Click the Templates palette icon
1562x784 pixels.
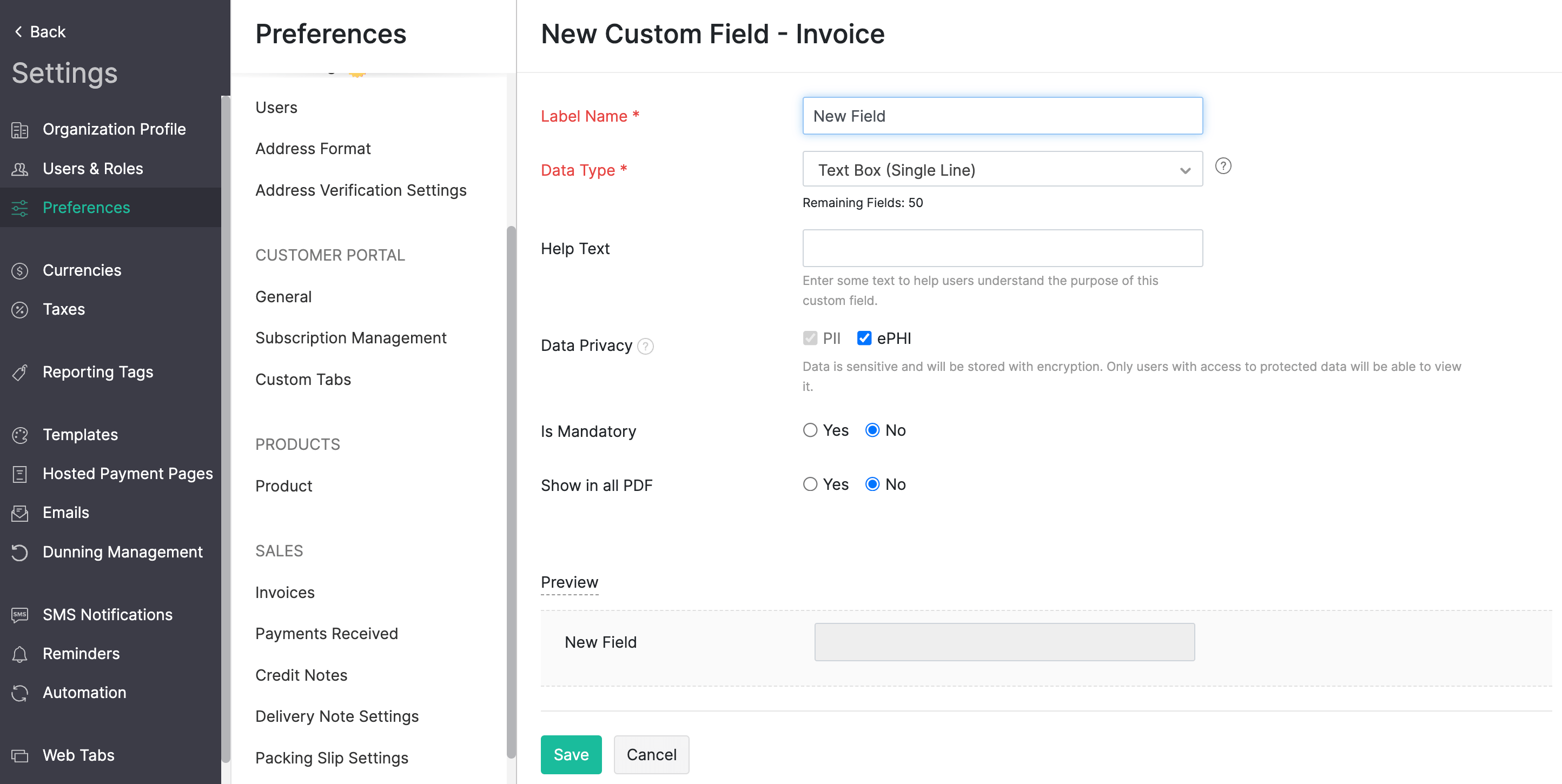tap(19, 435)
